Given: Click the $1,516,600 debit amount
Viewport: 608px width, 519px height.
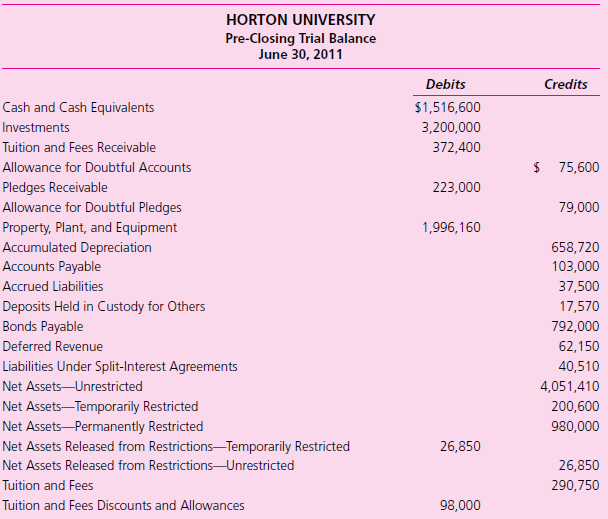Looking at the screenshot, I should point(447,107).
